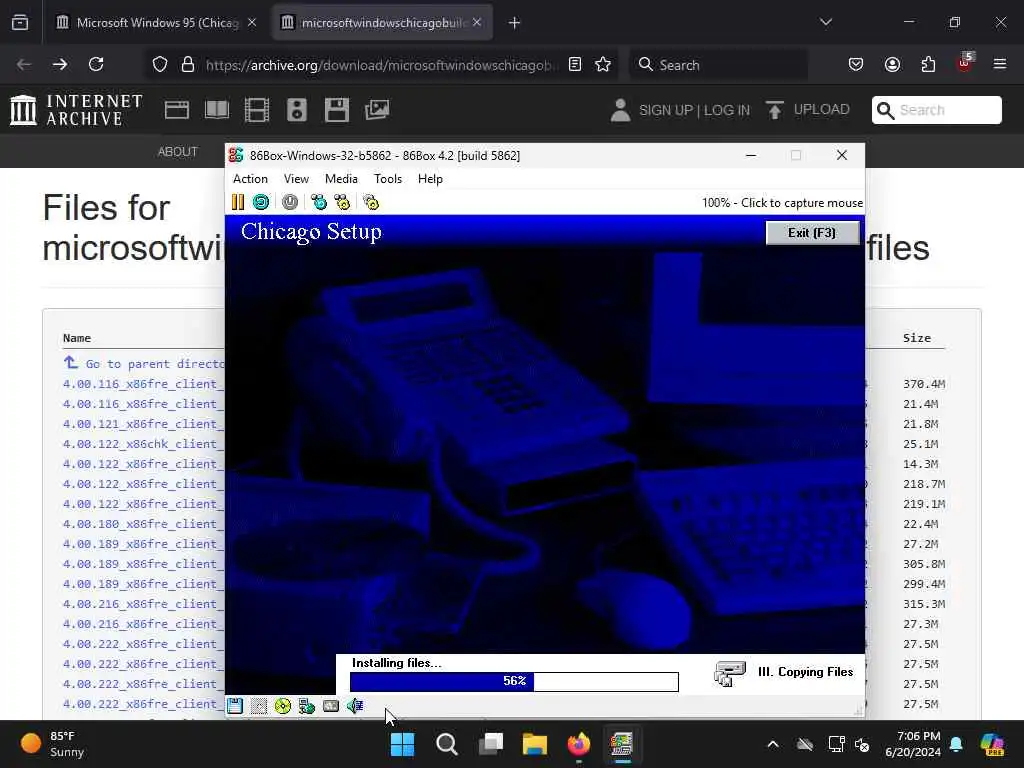Click the network card status icon
Viewport: 1024px width, 768px height.
pyautogui.click(x=331, y=705)
